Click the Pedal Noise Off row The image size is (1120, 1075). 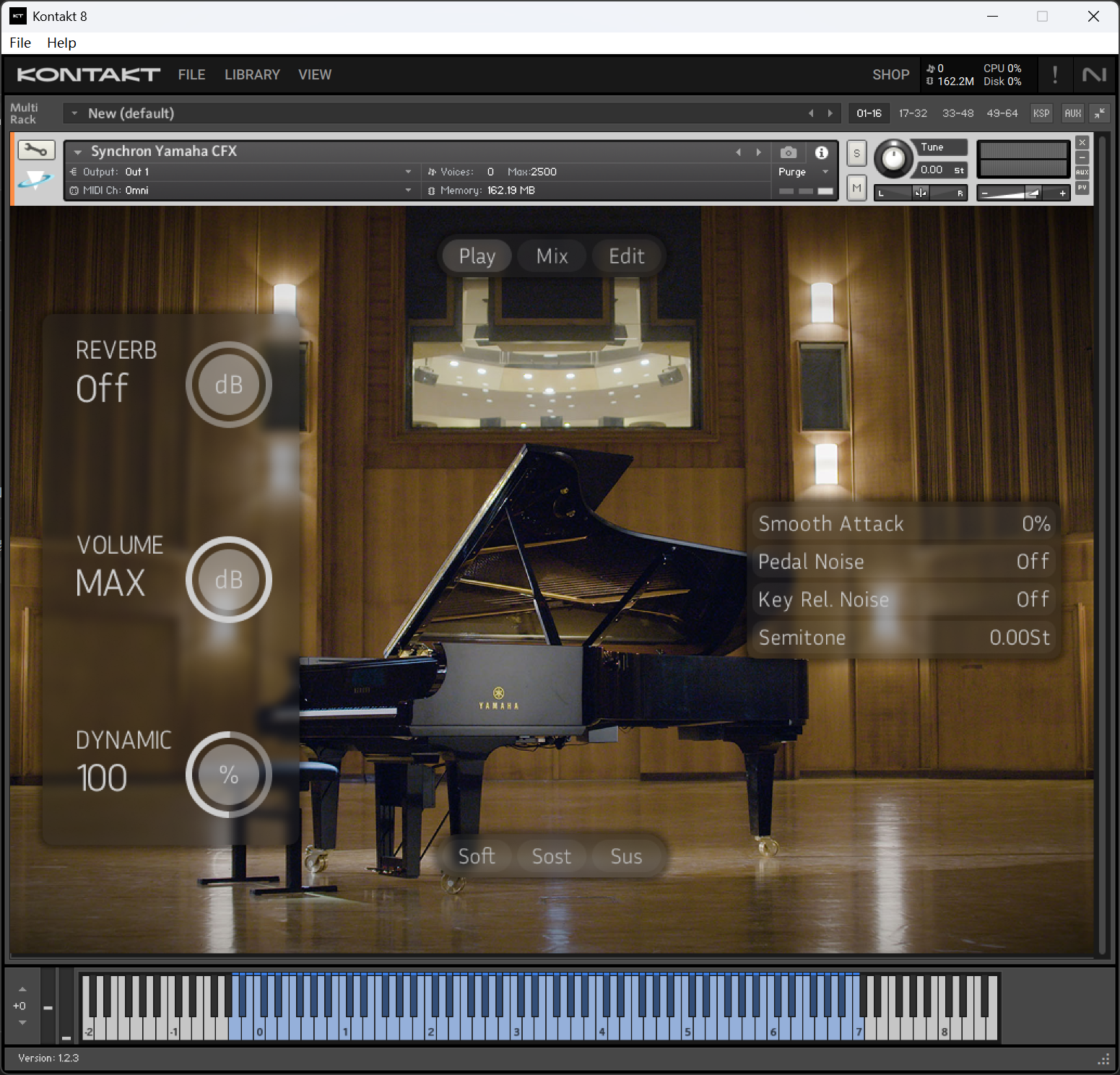904,561
